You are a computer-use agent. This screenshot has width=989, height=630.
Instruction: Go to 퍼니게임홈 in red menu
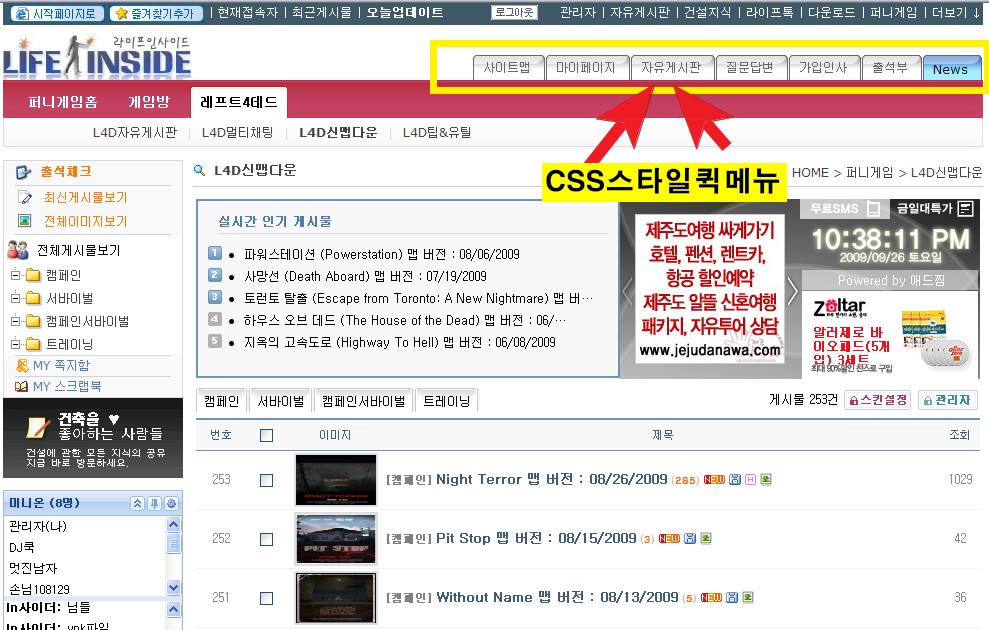[x=62, y=102]
